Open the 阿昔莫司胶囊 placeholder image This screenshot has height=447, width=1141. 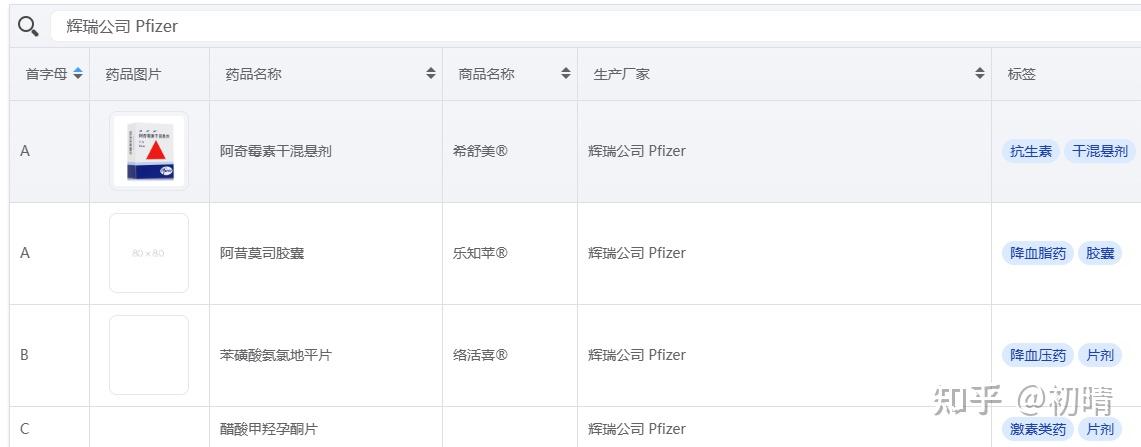click(149, 253)
